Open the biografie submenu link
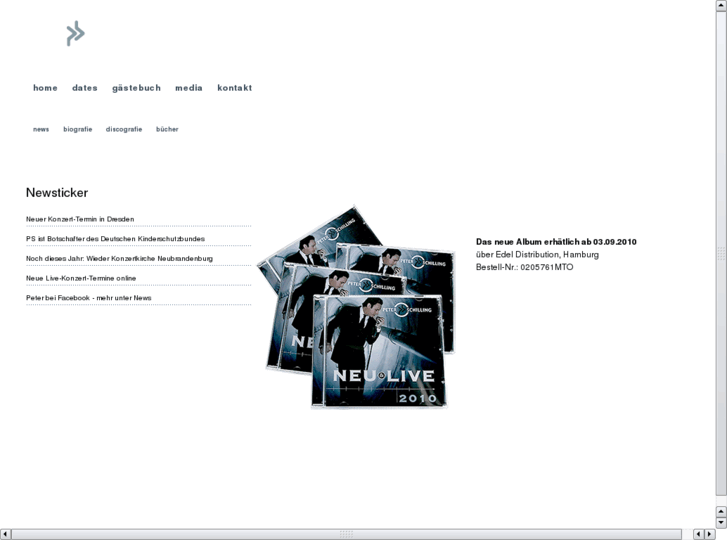Screen dimensions: 727x545 tap(78, 129)
